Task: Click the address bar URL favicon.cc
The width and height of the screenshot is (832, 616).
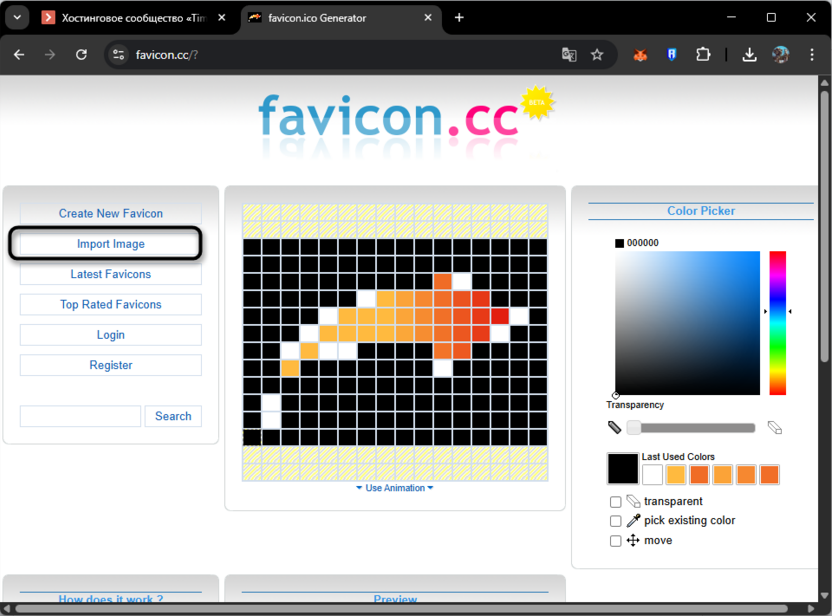Action: tap(167, 55)
